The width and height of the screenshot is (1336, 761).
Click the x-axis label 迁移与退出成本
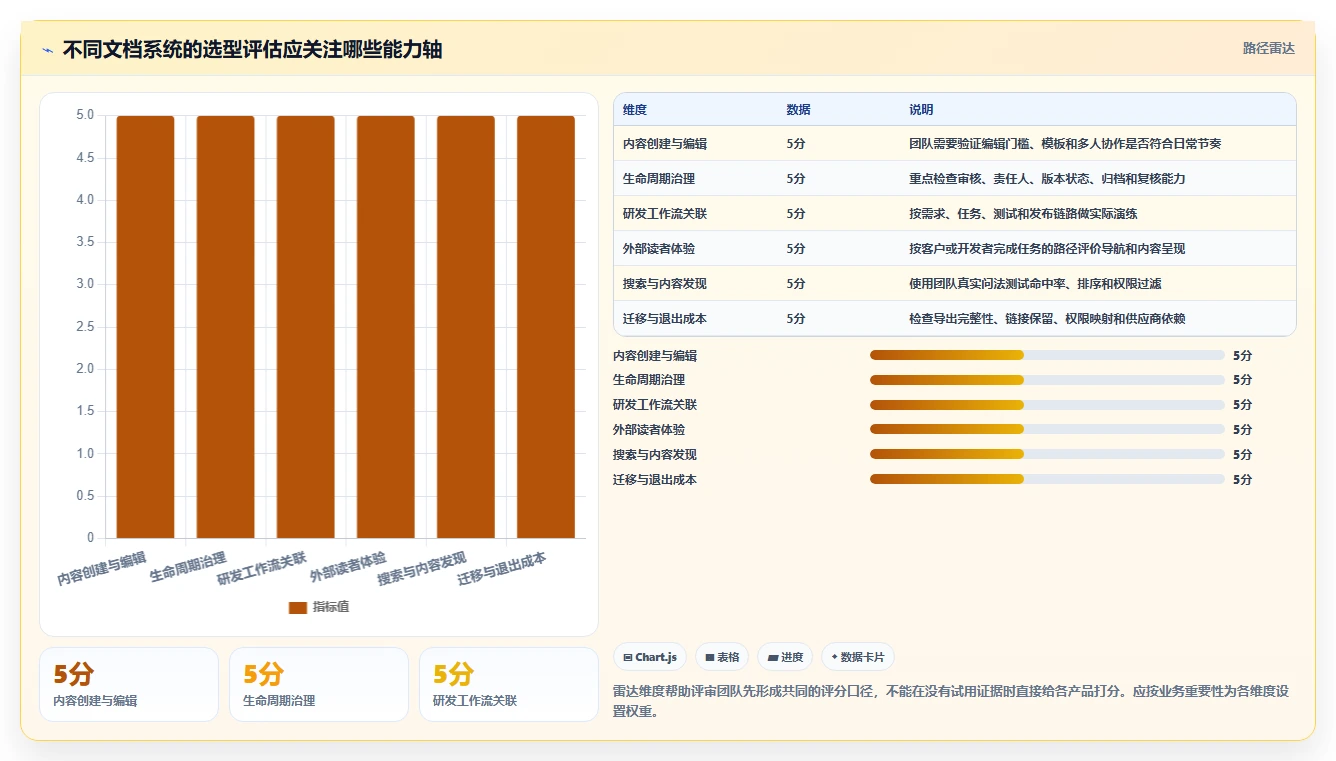coord(502,568)
